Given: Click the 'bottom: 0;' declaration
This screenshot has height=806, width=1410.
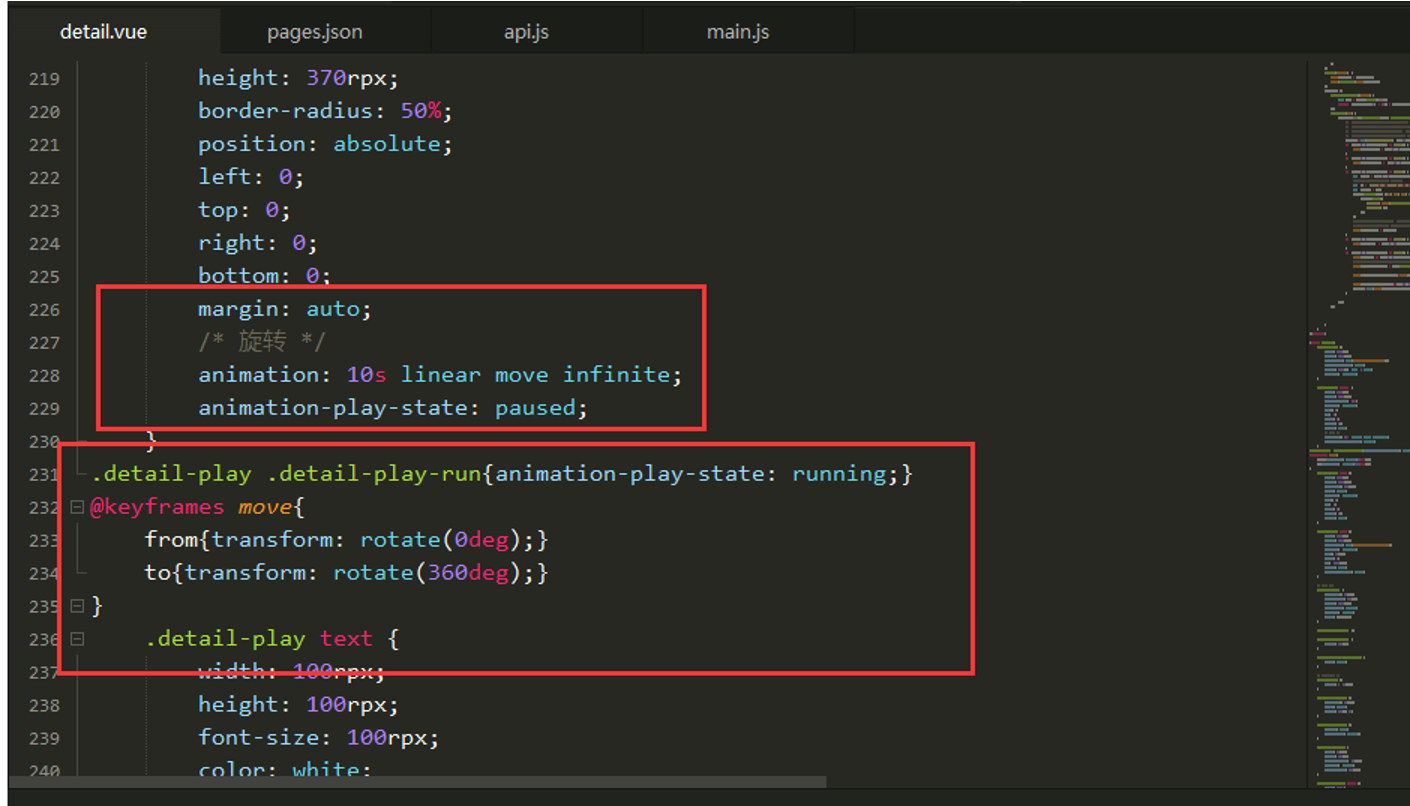Looking at the screenshot, I should 264,275.
